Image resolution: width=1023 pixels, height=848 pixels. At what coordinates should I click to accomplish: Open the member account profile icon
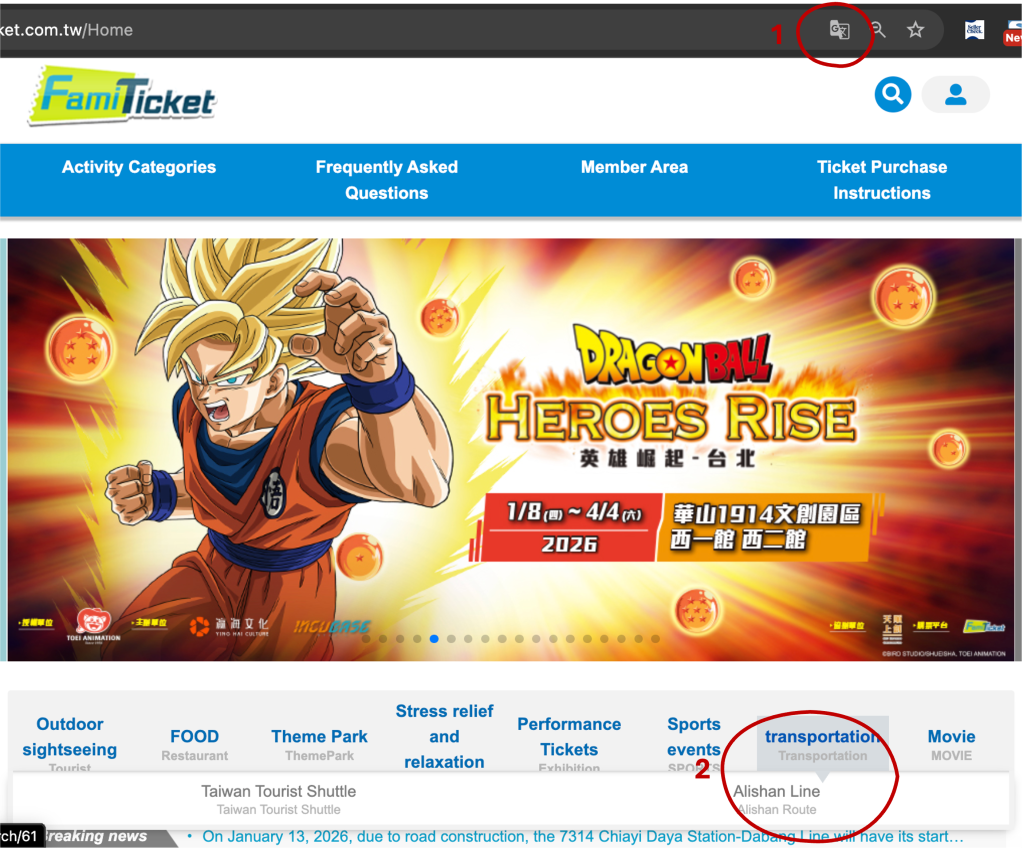[x=955, y=95]
